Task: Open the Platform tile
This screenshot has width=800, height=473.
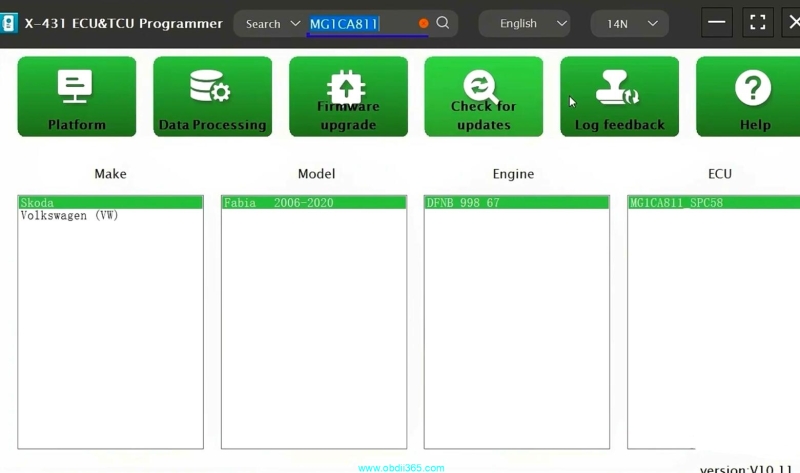Action: pyautogui.click(x=77, y=96)
